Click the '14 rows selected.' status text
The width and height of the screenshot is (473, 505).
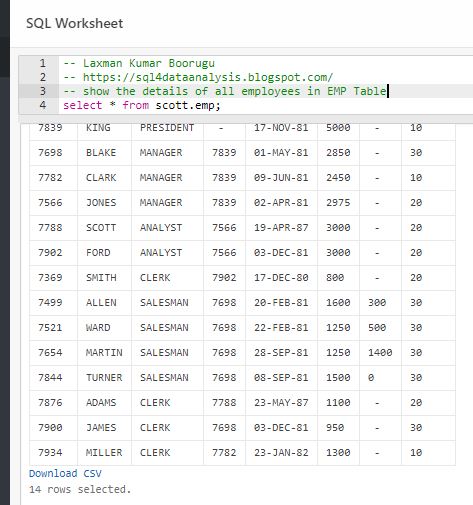tap(80, 489)
